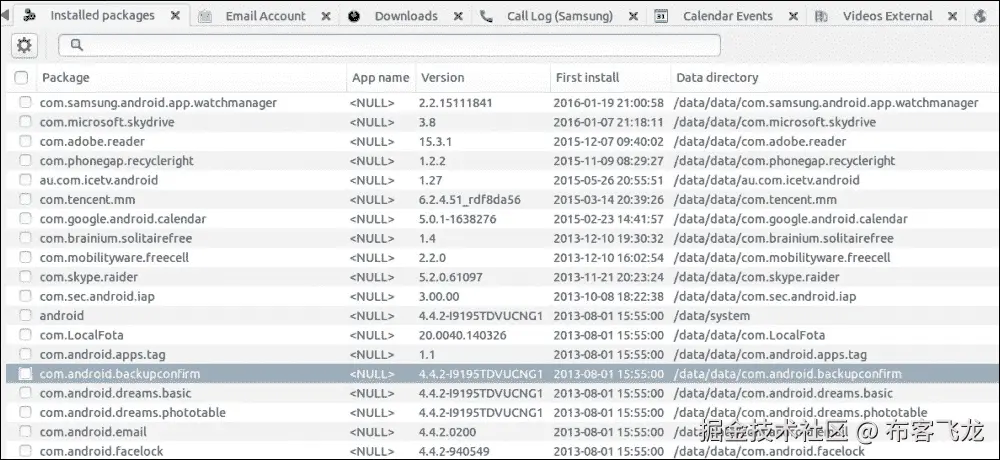Sort by the First install column
This screenshot has height=460, width=1000.
point(609,78)
